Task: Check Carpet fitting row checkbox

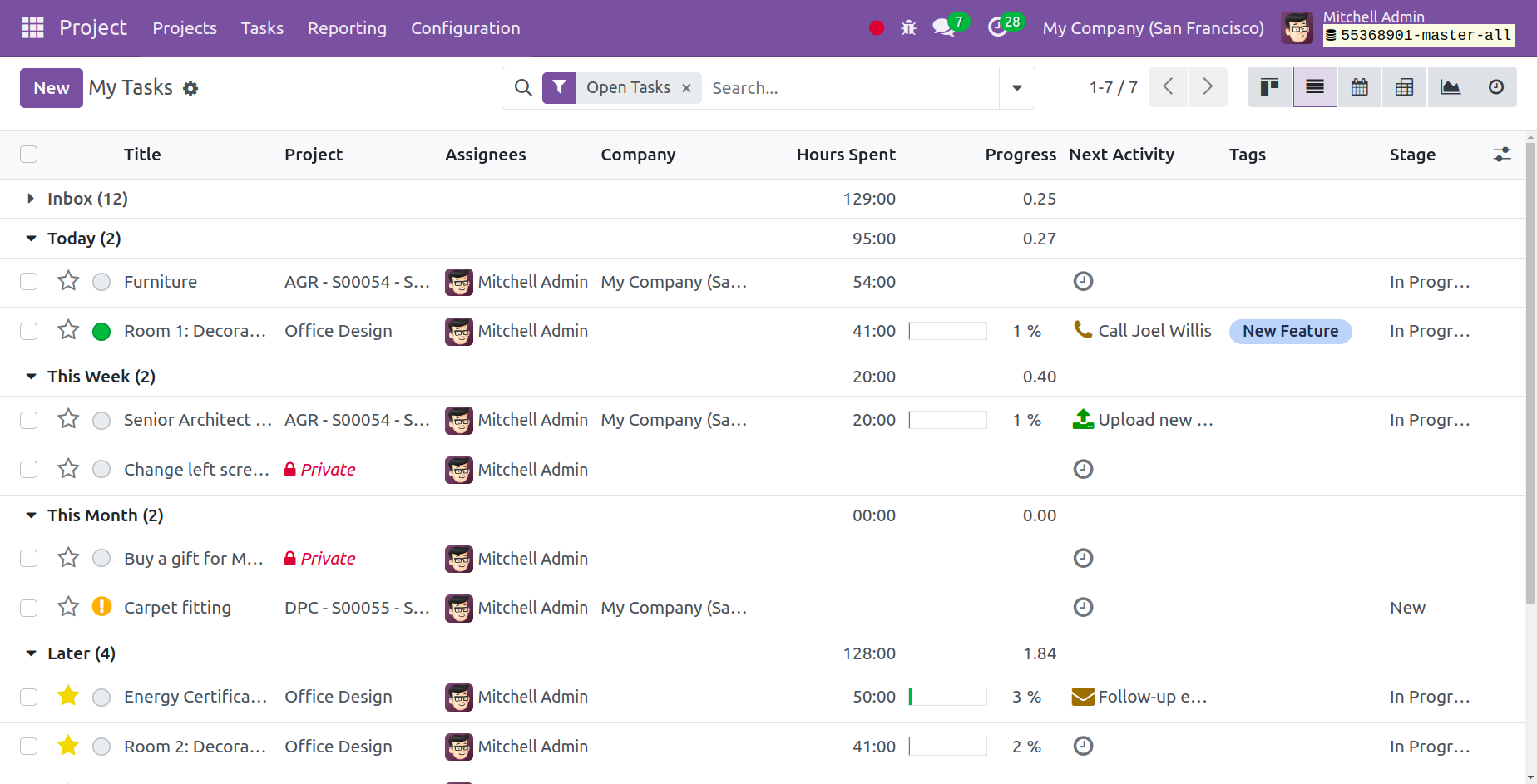Action: click(x=29, y=608)
